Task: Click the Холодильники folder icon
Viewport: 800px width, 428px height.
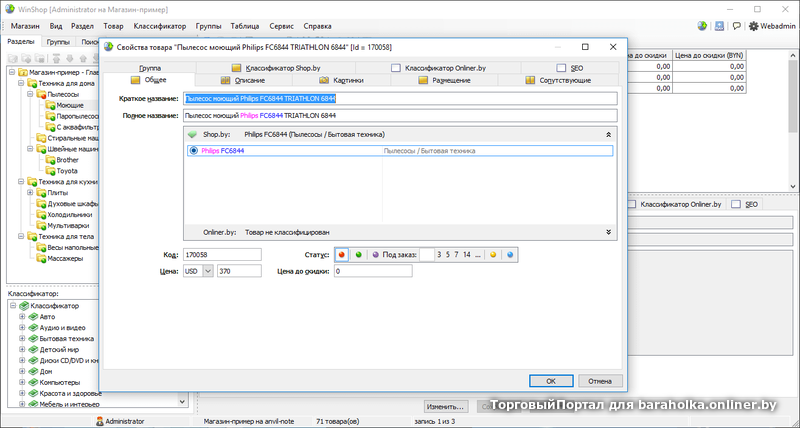Action: [x=41, y=214]
